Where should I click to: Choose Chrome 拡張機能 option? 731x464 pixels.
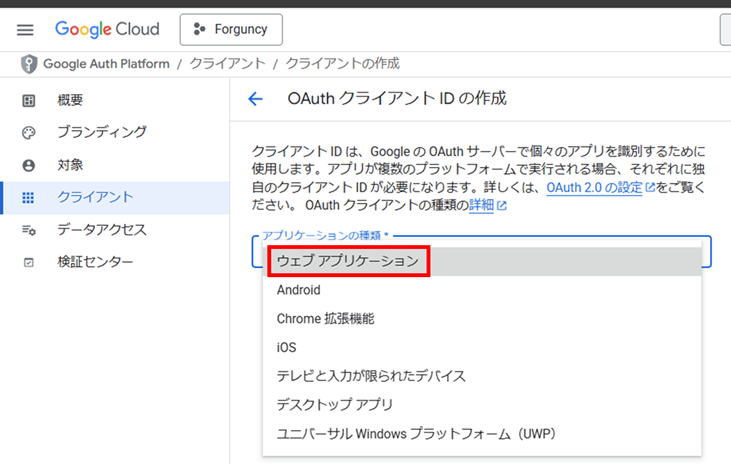482,319
